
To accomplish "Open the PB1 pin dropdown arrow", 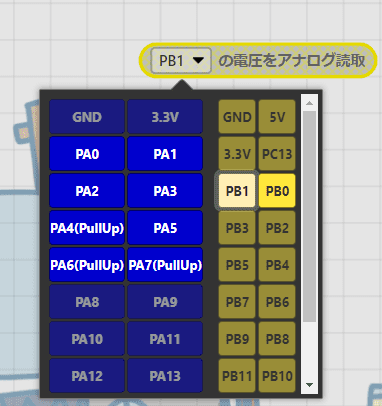I will pos(199,60).
